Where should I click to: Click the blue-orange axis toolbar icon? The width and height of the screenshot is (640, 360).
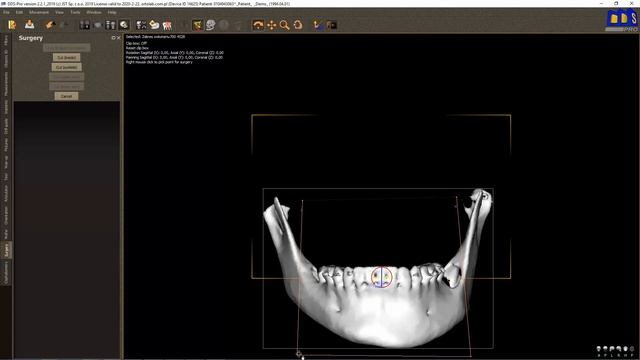pyautogui.click(x=318, y=25)
